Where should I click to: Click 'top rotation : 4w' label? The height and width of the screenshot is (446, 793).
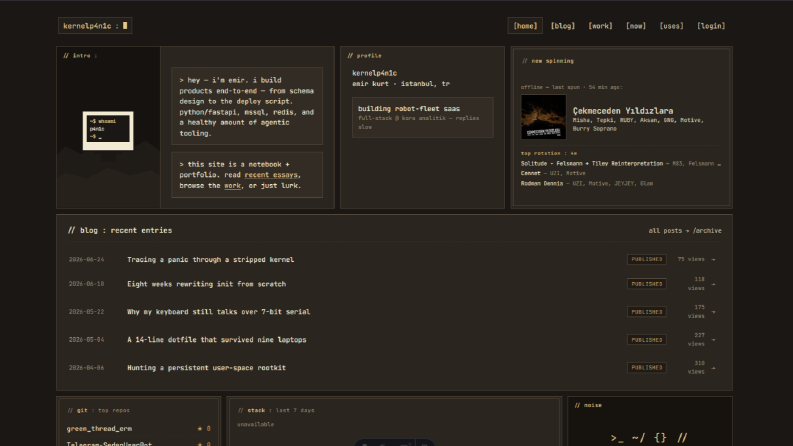(549, 153)
